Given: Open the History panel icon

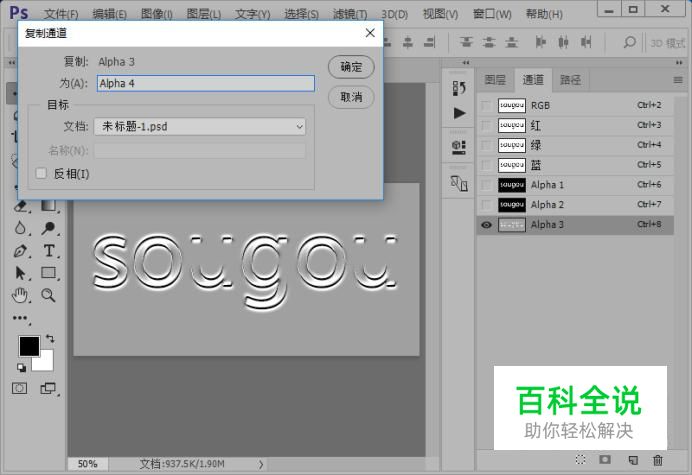Looking at the screenshot, I should (459, 88).
